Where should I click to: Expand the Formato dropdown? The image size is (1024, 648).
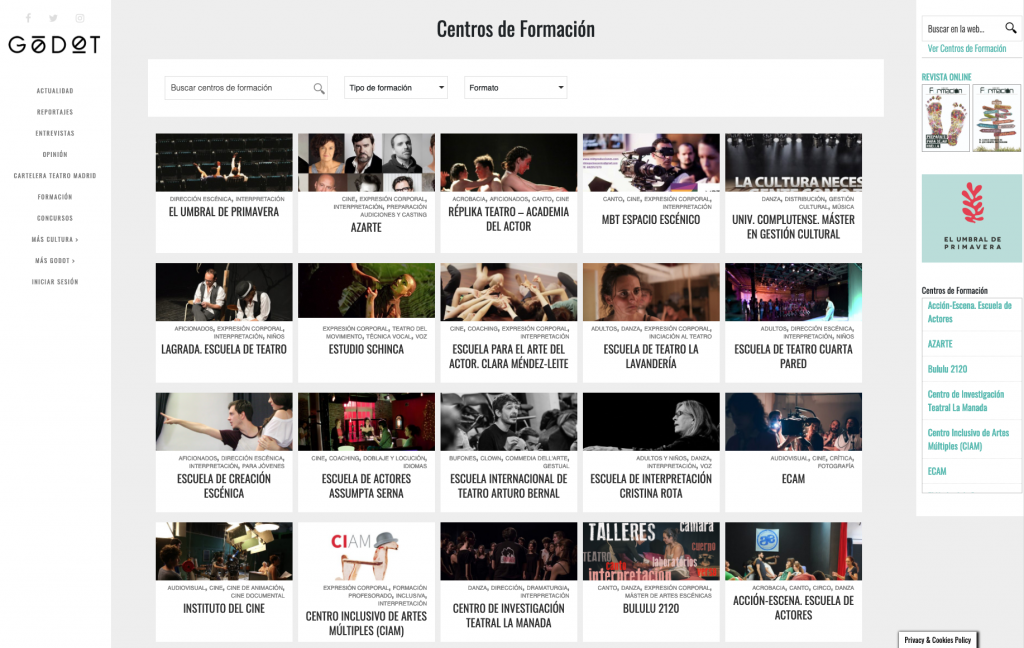516,88
